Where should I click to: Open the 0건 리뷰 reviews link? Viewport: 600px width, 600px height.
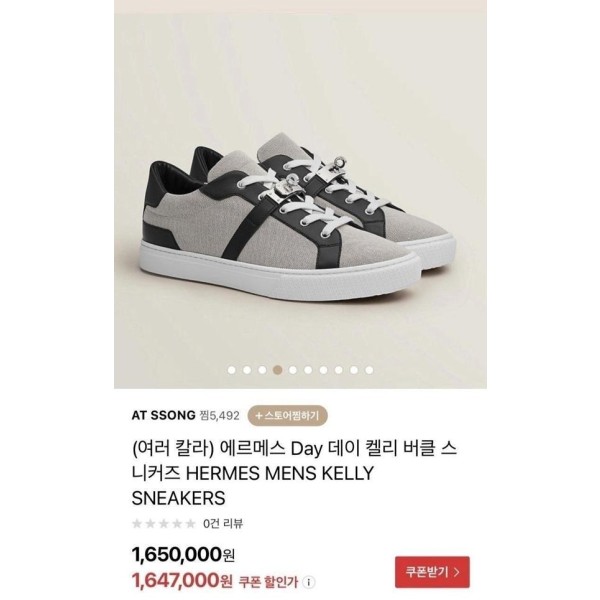(223, 523)
